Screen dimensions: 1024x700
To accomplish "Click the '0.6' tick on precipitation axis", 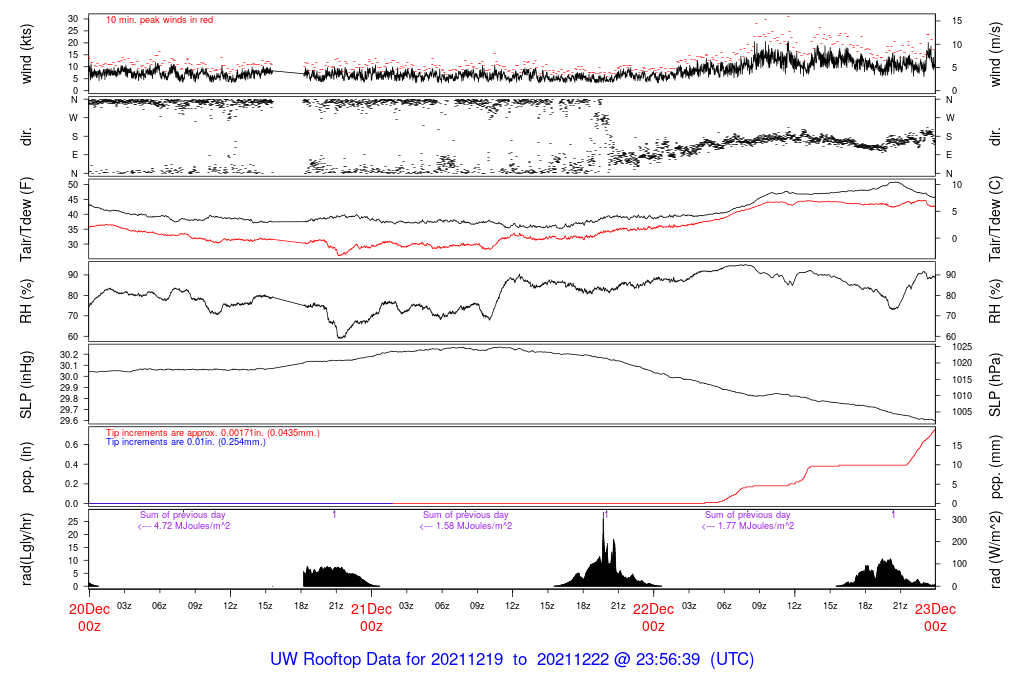I will [72, 445].
